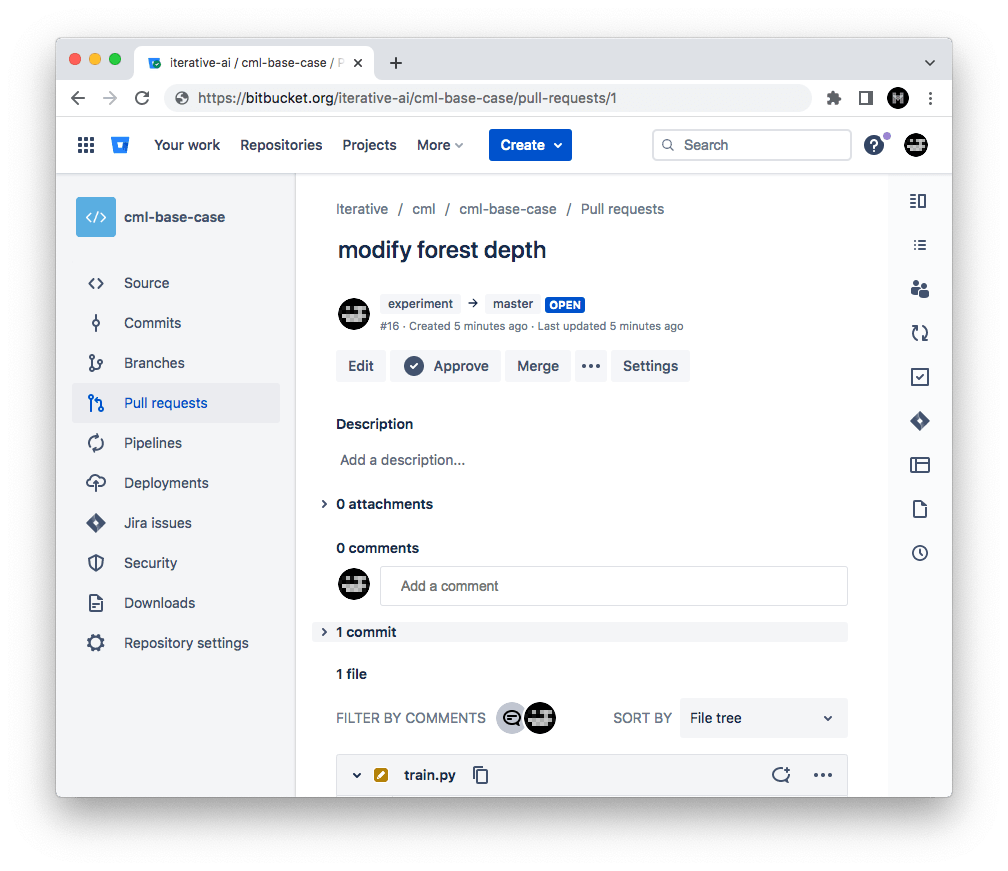
Task: Open the Sort by File tree dropdown
Action: pyautogui.click(x=763, y=718)
